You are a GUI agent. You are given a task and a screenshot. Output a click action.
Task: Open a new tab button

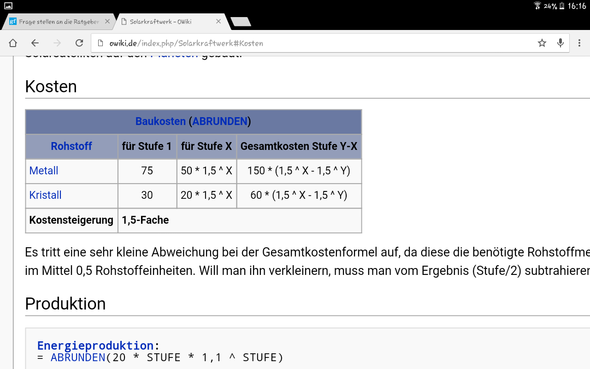point(241,21)
